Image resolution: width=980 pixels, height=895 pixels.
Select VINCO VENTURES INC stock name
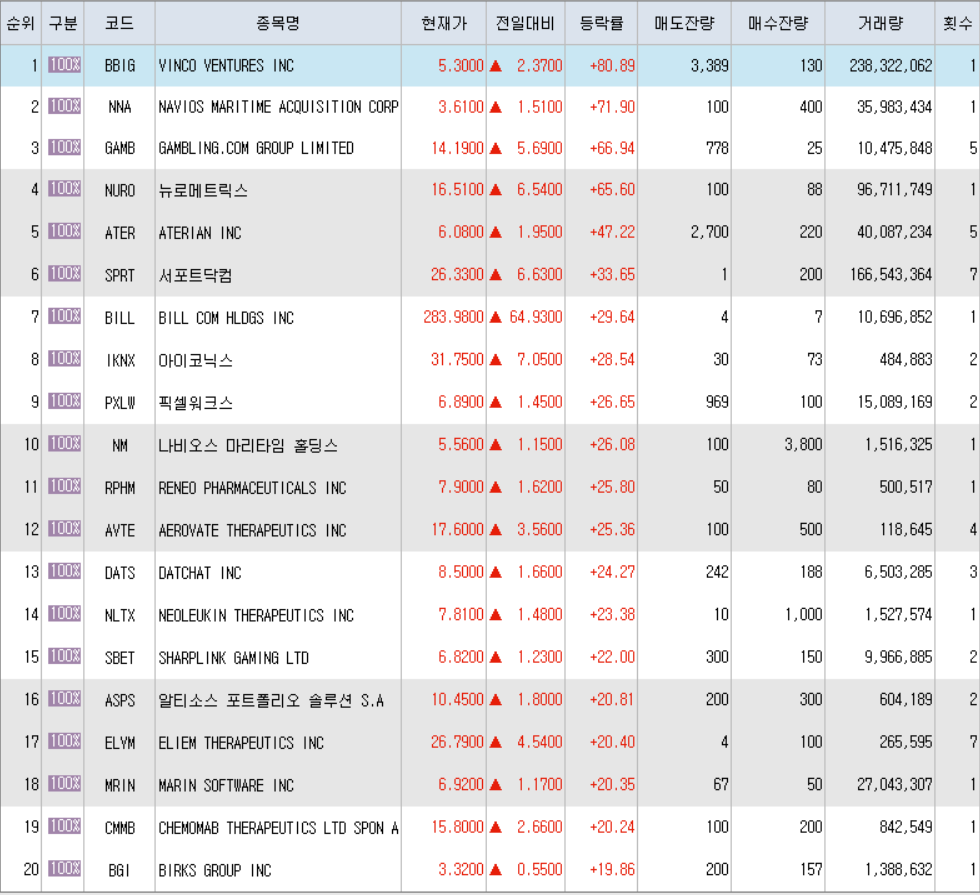coord(226,66)
